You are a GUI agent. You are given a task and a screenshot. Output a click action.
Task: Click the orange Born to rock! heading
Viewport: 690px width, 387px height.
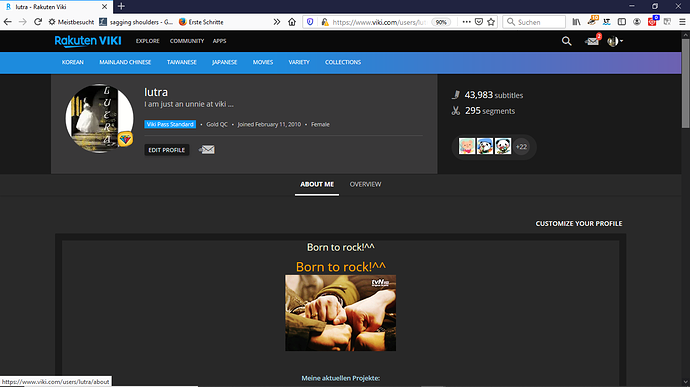(341, 267)
